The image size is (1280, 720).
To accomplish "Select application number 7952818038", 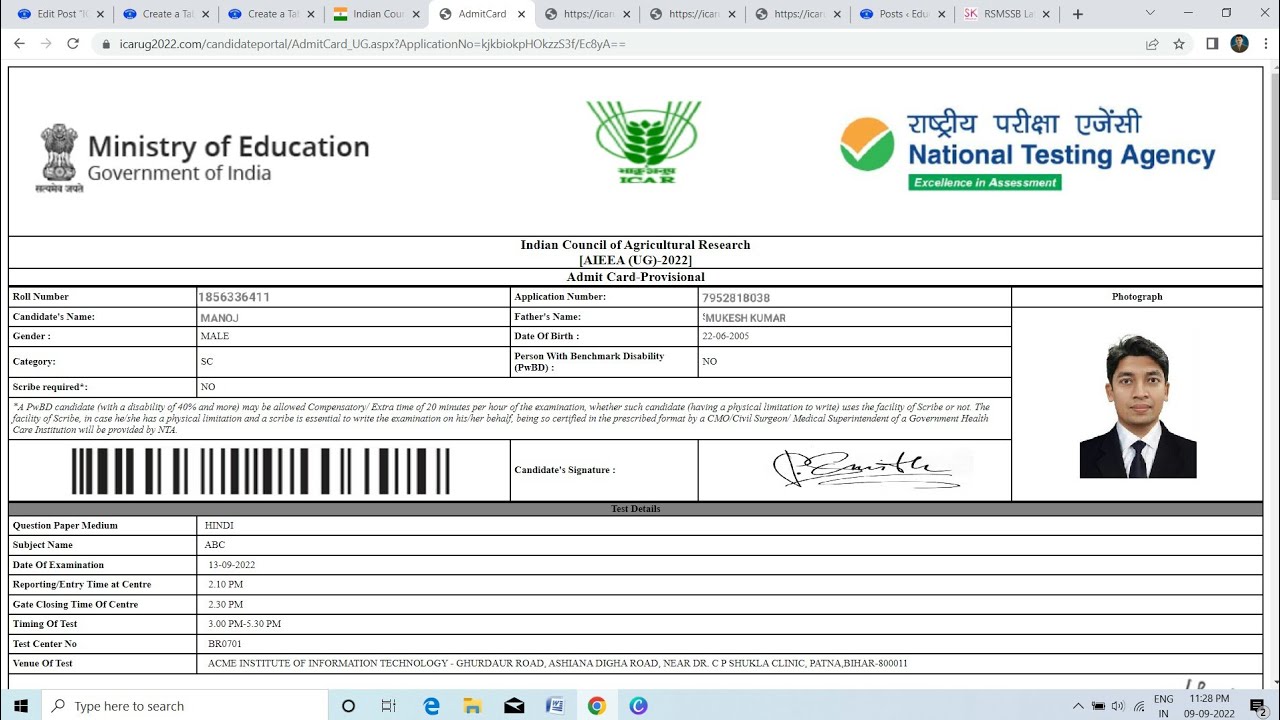I will pos(736,298).
